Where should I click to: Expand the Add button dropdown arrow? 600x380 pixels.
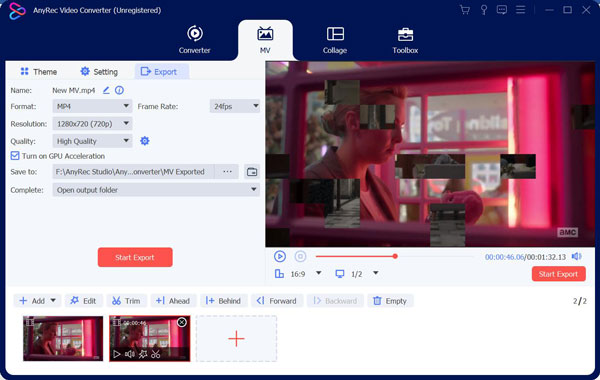53,300
